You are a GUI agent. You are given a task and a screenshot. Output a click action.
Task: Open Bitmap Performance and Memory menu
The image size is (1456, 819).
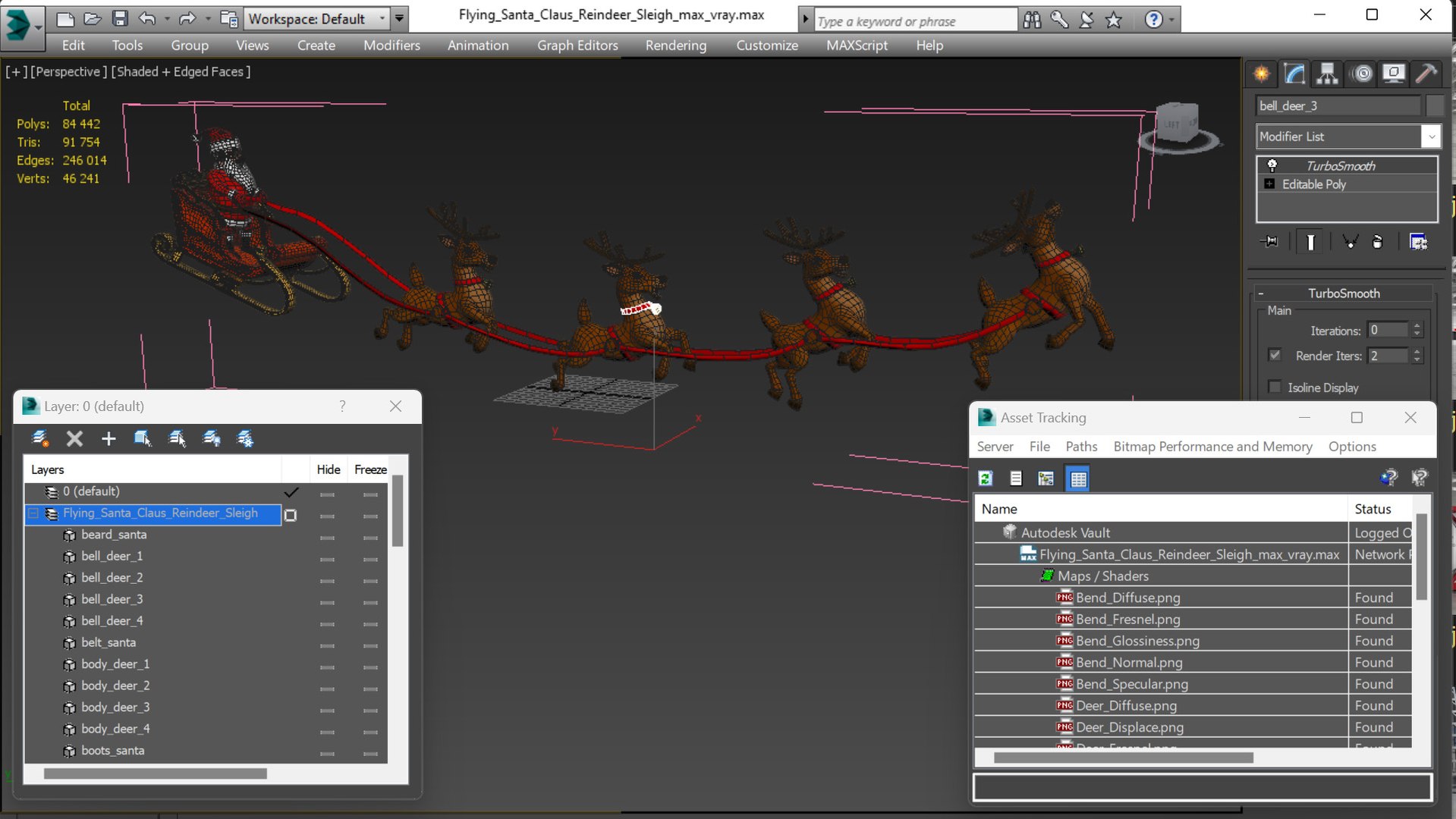click(1212, 447)
